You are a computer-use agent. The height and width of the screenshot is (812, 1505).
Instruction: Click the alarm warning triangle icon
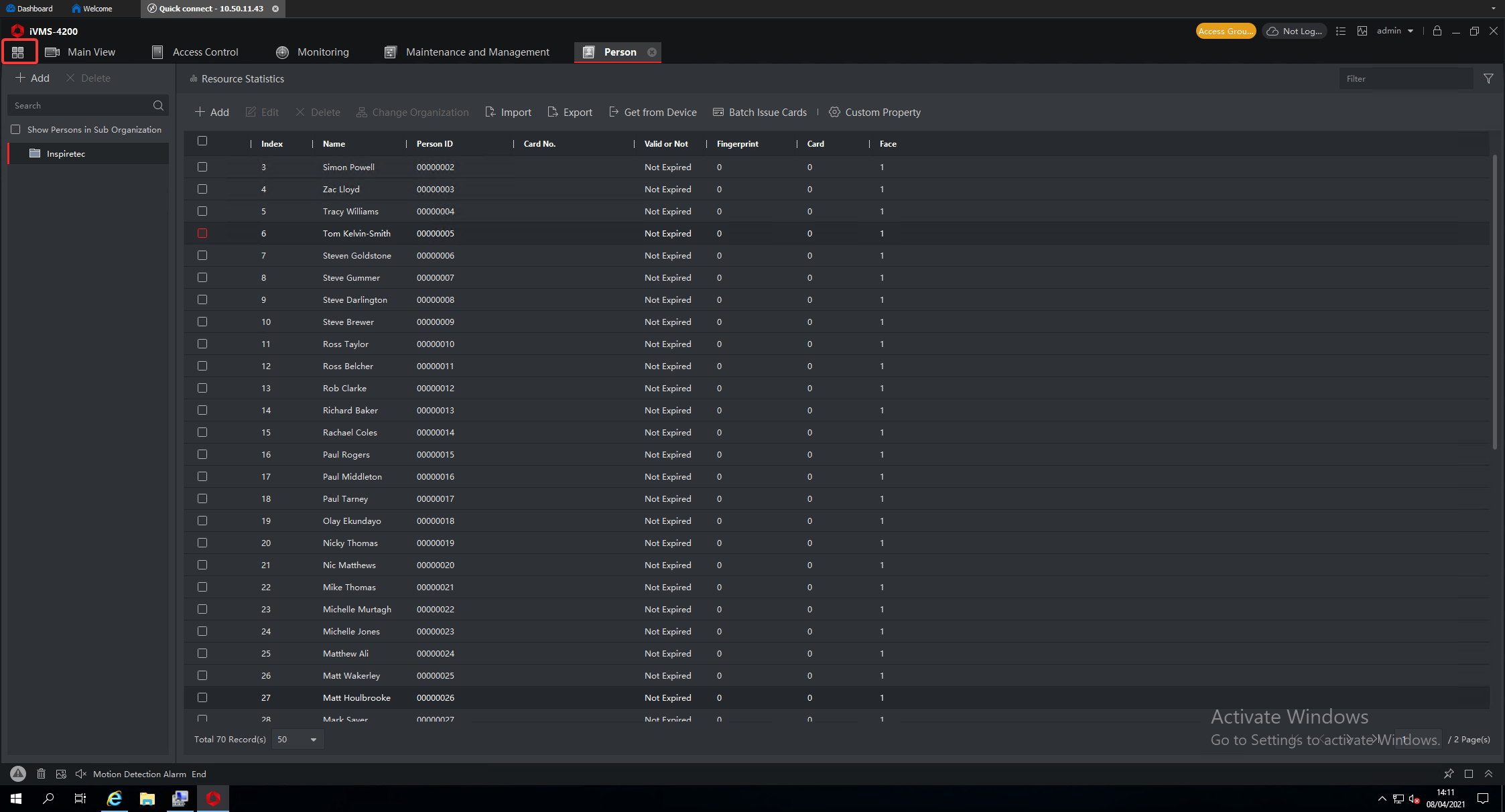coord(18,774)
